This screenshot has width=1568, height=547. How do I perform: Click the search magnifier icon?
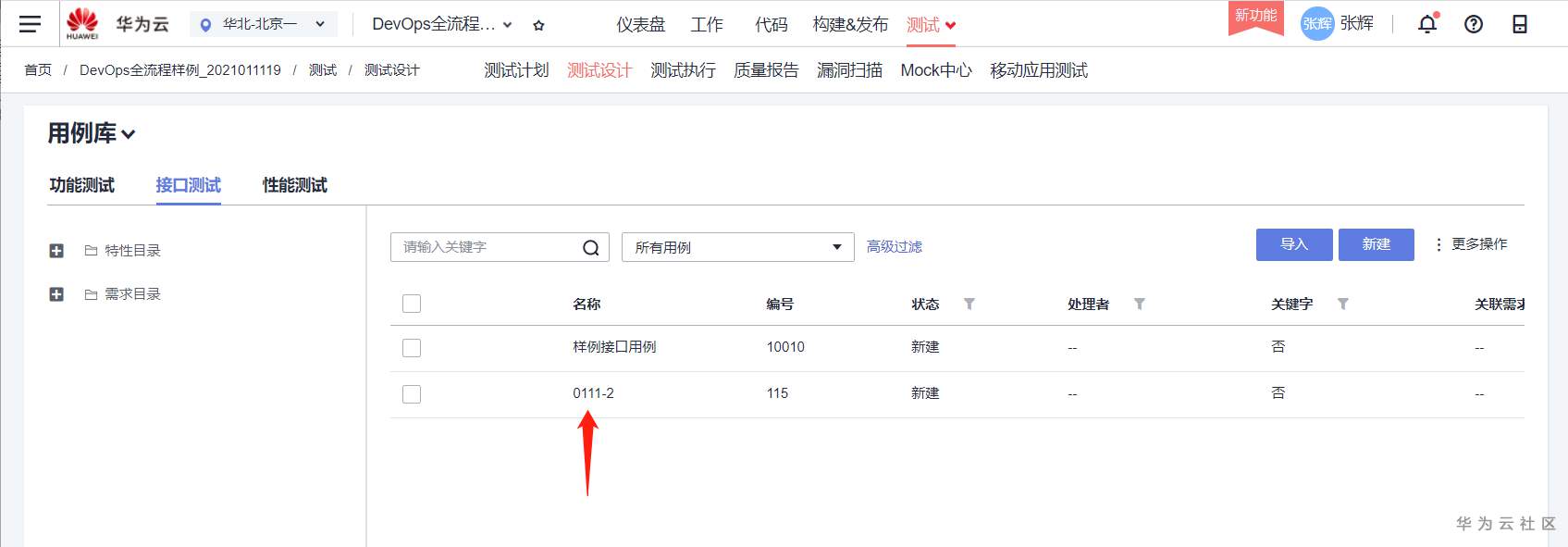pyautogui.click(x=591, y=247)
